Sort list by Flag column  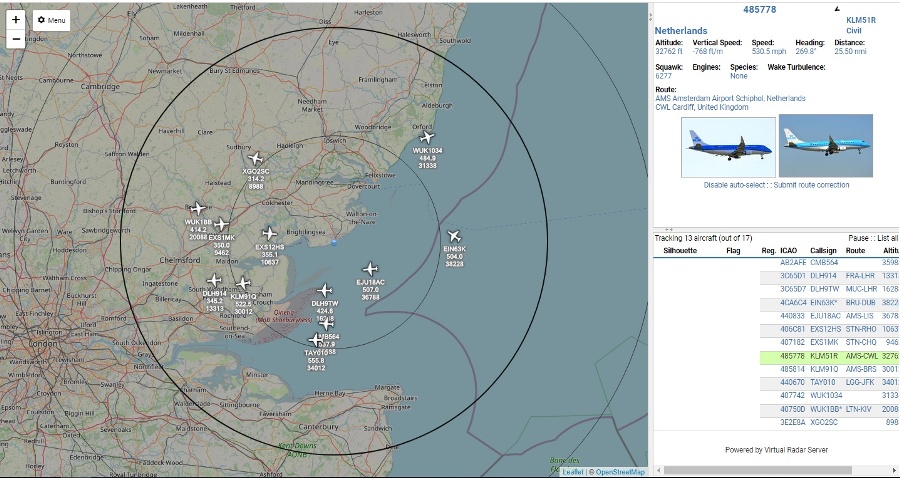pos(733,251)
